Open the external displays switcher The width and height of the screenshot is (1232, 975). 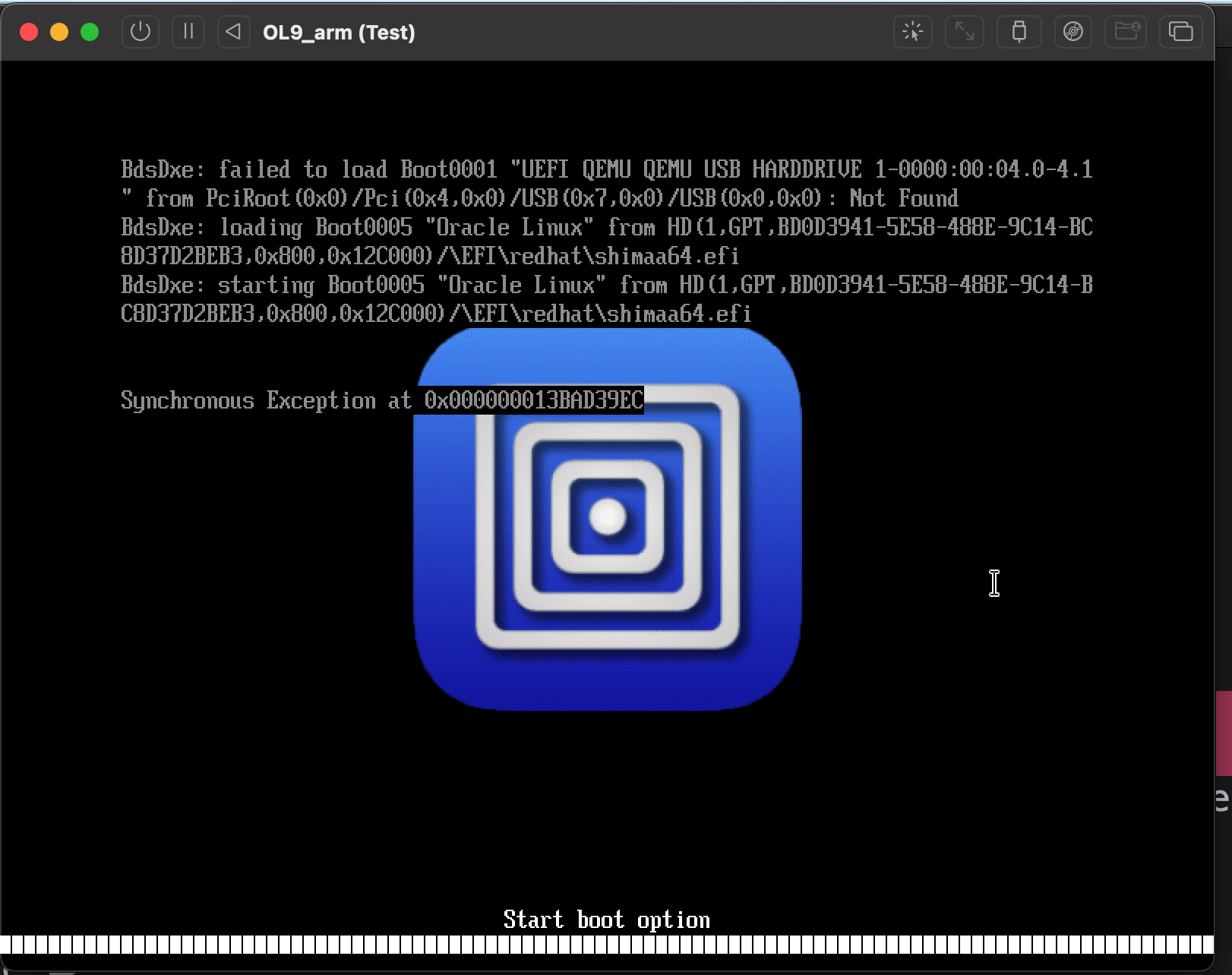(x=1180, y=32)
